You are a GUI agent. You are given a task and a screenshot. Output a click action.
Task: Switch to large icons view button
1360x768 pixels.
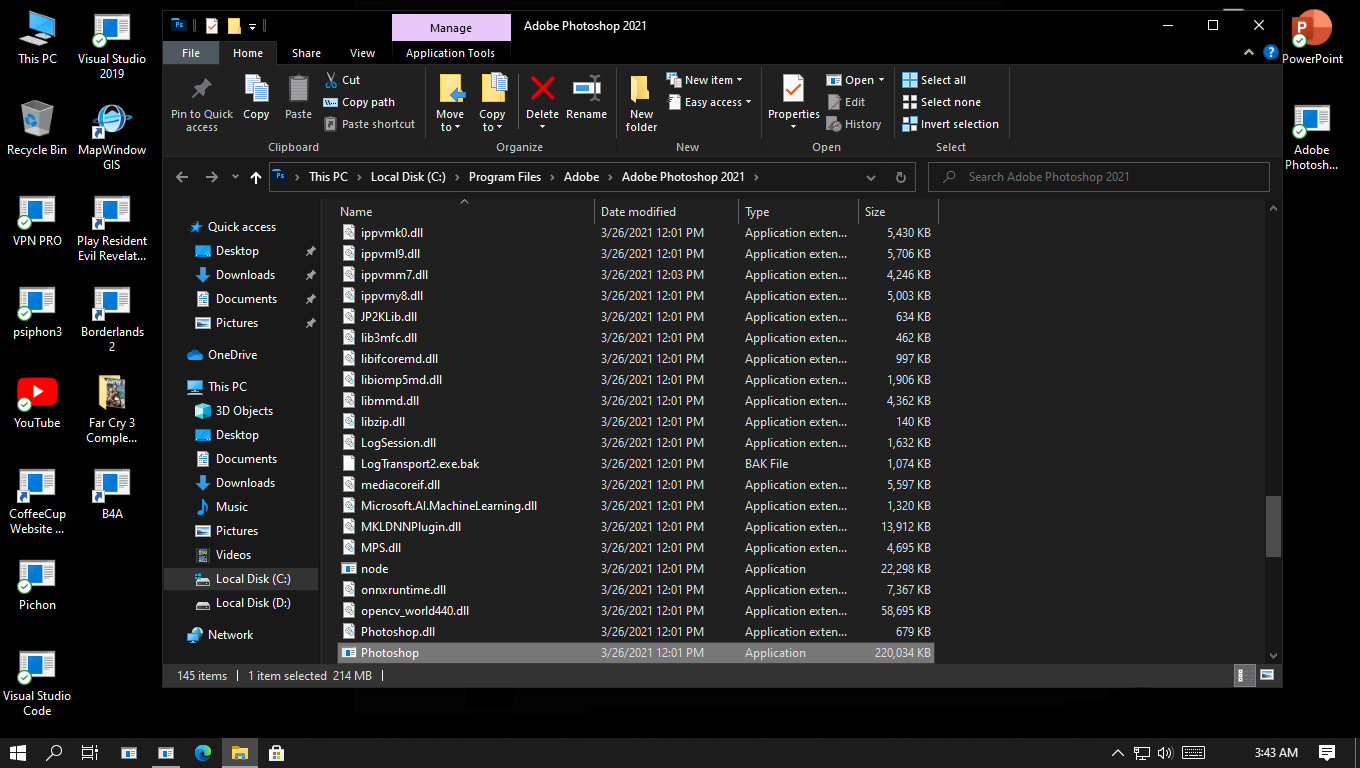pyautogui.click(x=1267, y=675)
